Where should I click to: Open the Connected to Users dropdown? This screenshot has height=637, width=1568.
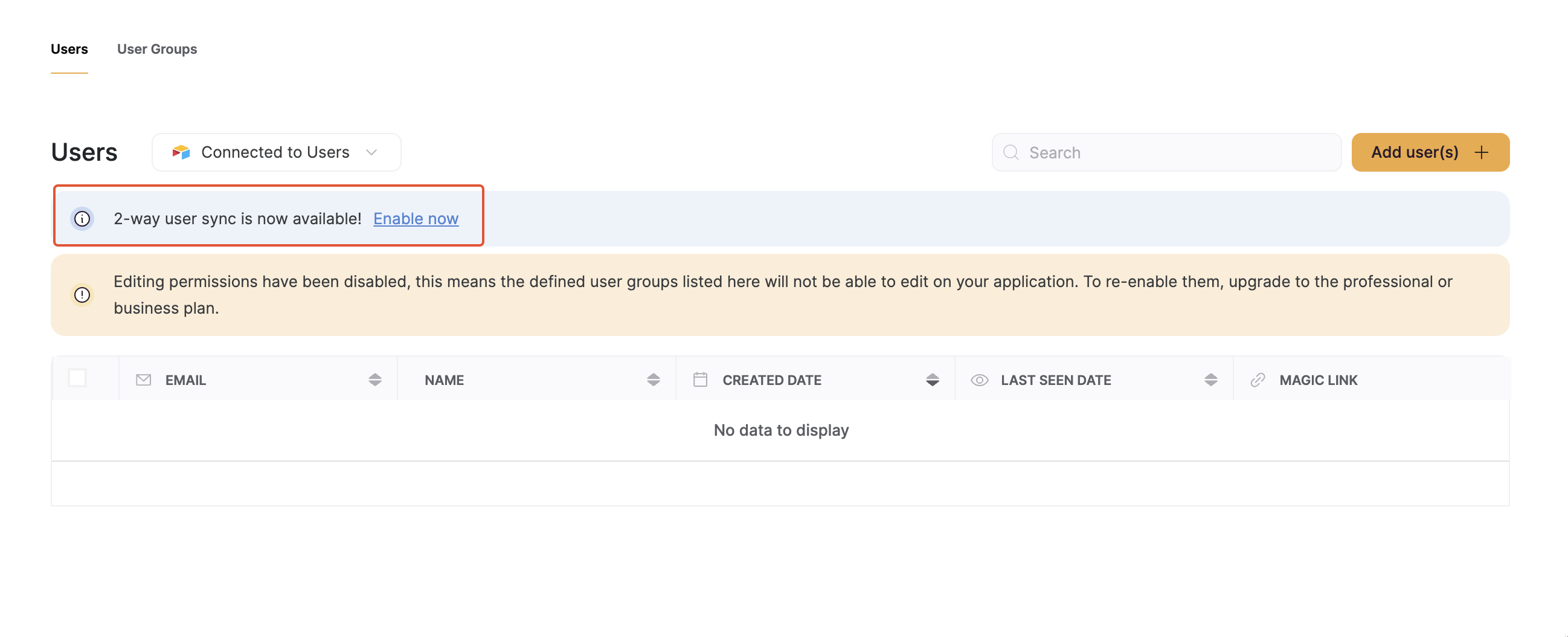(x=275, y=152)
